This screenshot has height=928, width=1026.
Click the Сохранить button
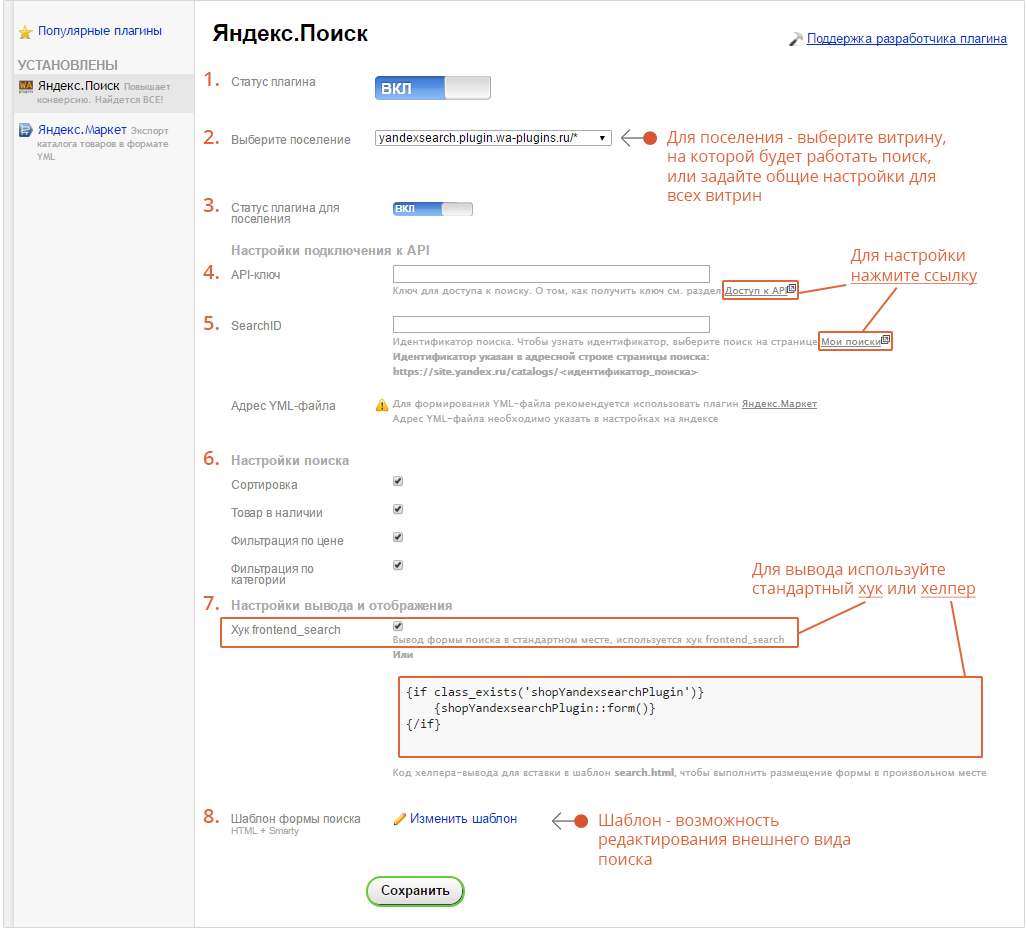point(415,891)
